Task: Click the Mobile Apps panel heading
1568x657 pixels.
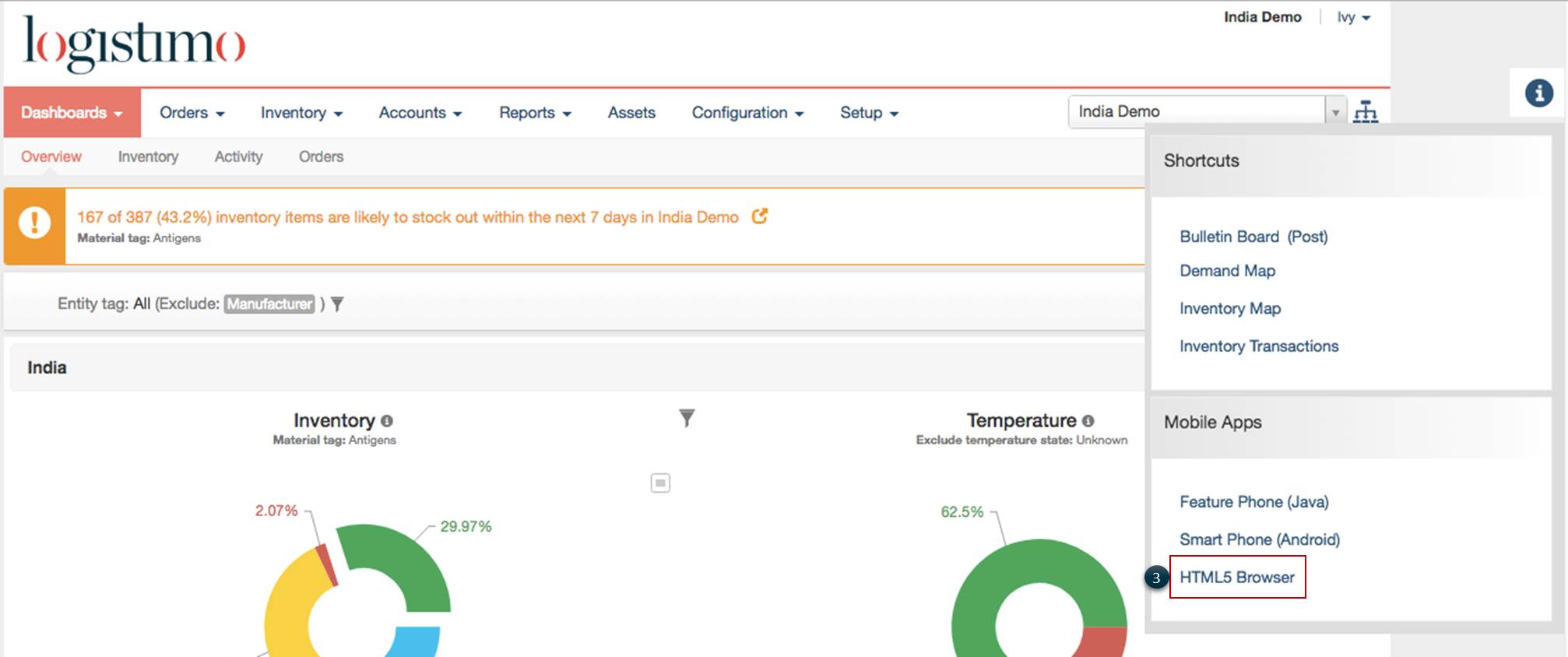Action: pyautogui.click(x=1213, y=423)
